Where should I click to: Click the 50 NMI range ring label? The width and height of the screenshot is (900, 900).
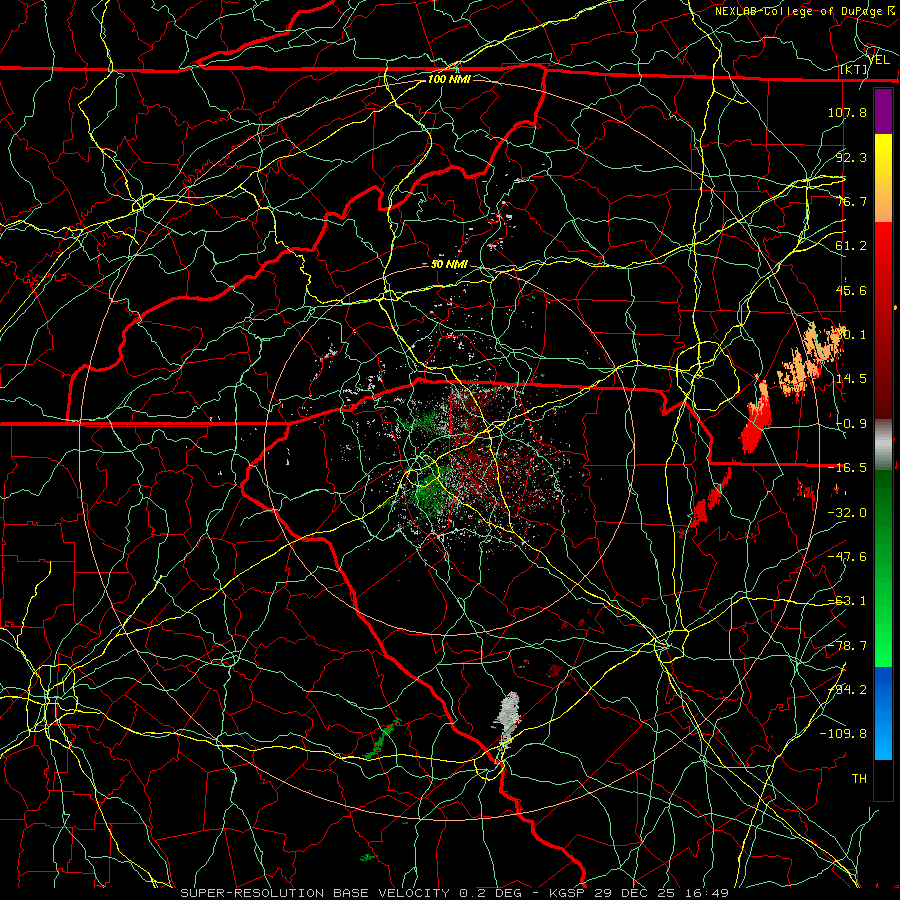[x=449, y=265]
